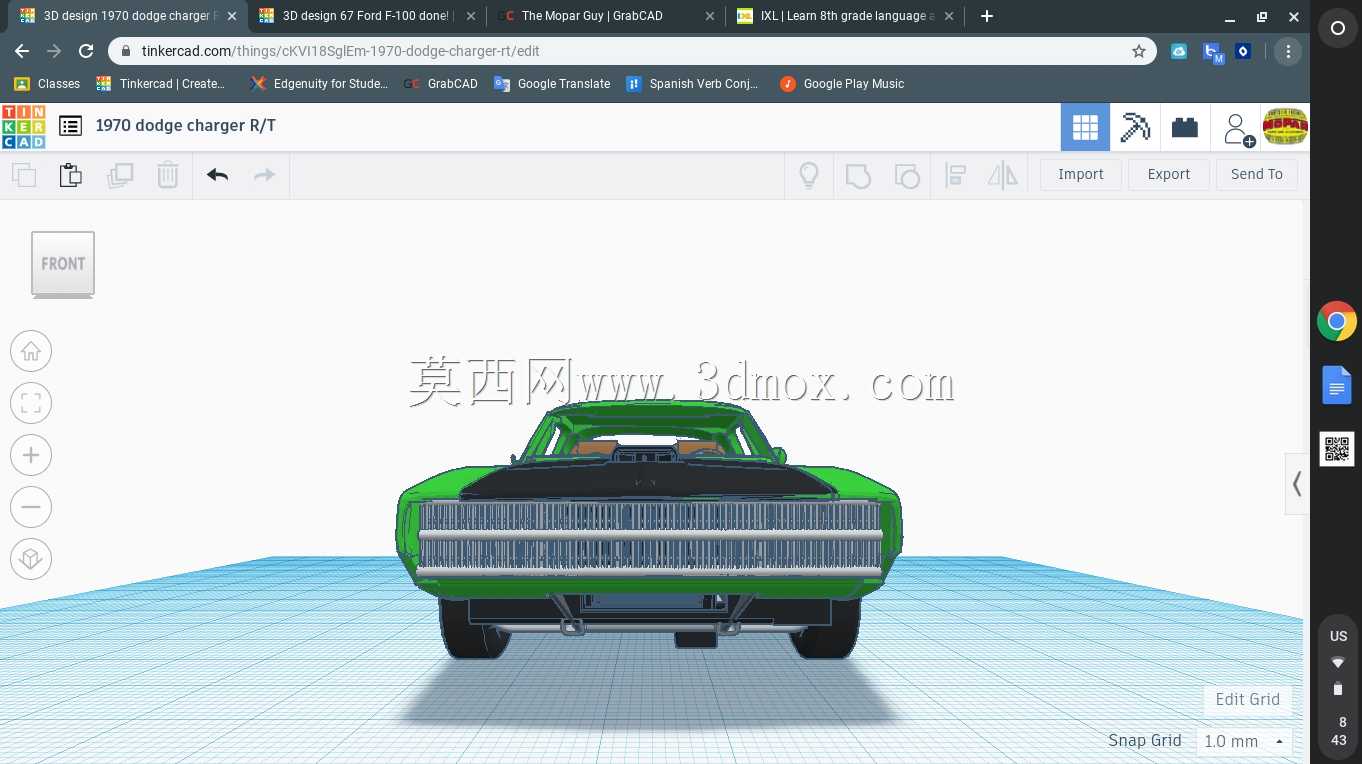Click the browser Back arrow

click(x=22, y=51)
